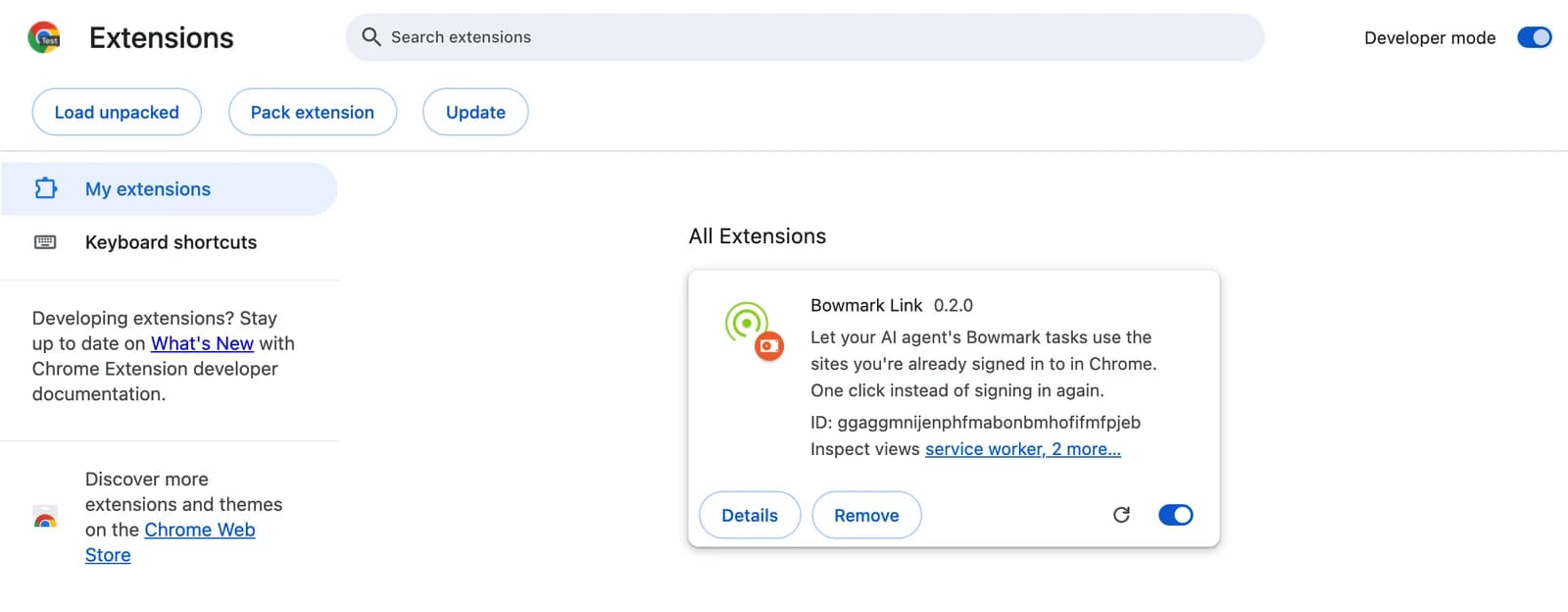Focus the Search extensions field
Viewport: 1568px width, 612px height.
point(805,37)
